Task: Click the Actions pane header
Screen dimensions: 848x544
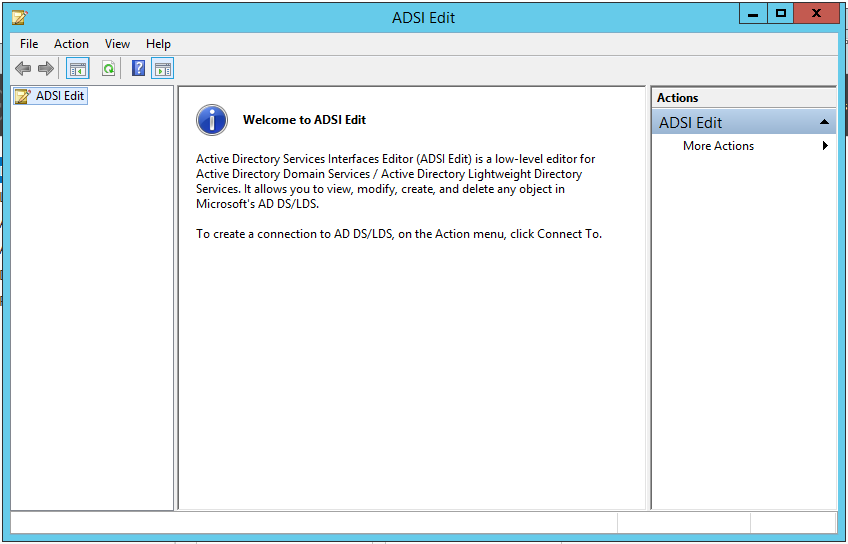Action: click(x=744, y=98)
